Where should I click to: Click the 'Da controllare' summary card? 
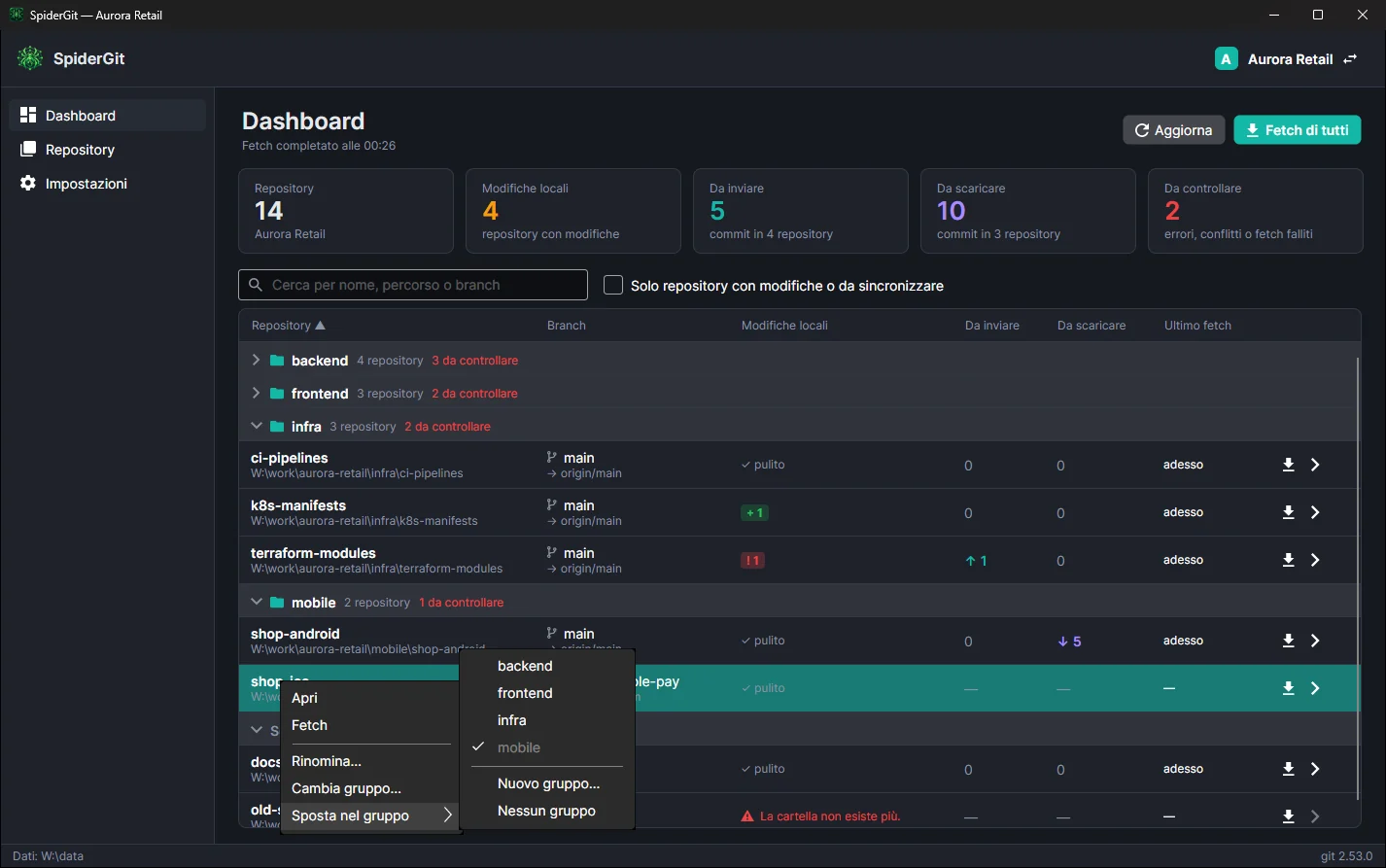tap(1255, 211)
